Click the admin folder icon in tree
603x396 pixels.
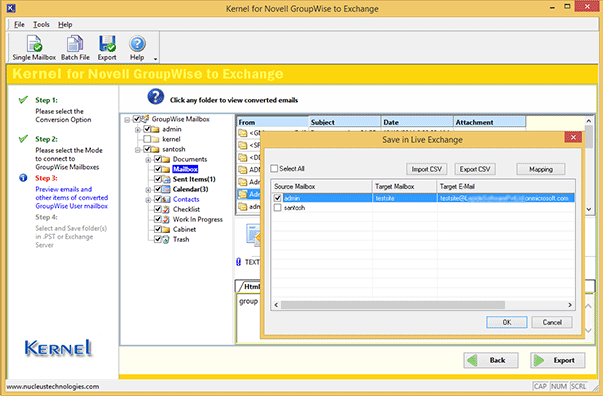point(155,129)
